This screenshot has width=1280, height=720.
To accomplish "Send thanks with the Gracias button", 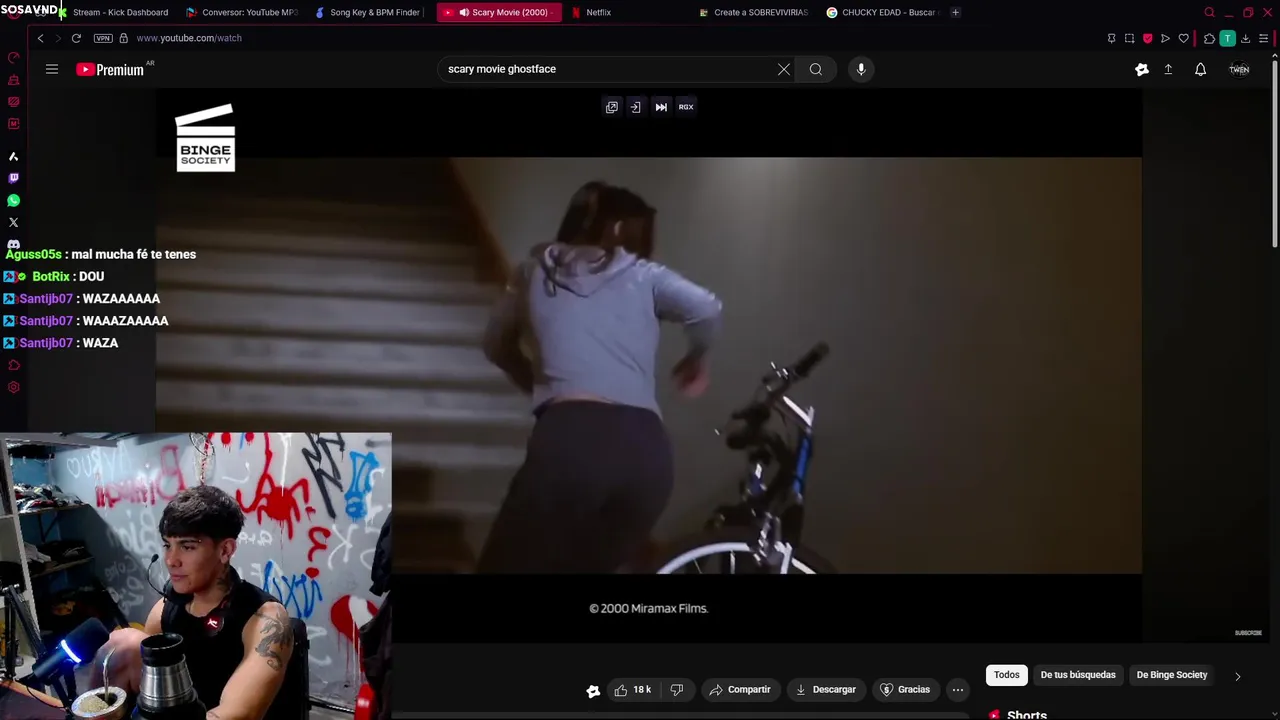I will (x=905, y=689).
